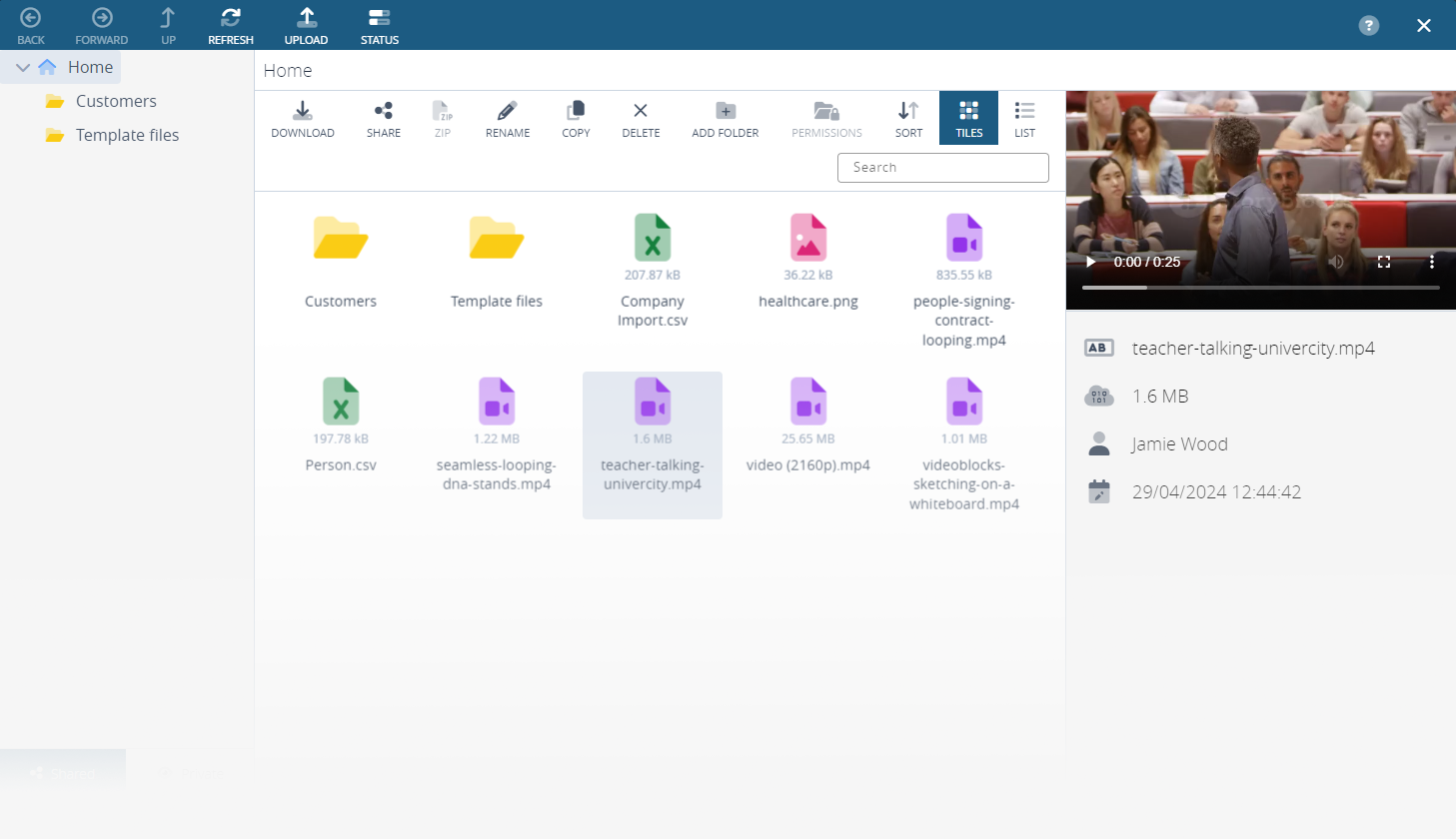This screenshot has width=1456, height=839.
Task: Click the video progress bar
Action: coord(1260,288)
